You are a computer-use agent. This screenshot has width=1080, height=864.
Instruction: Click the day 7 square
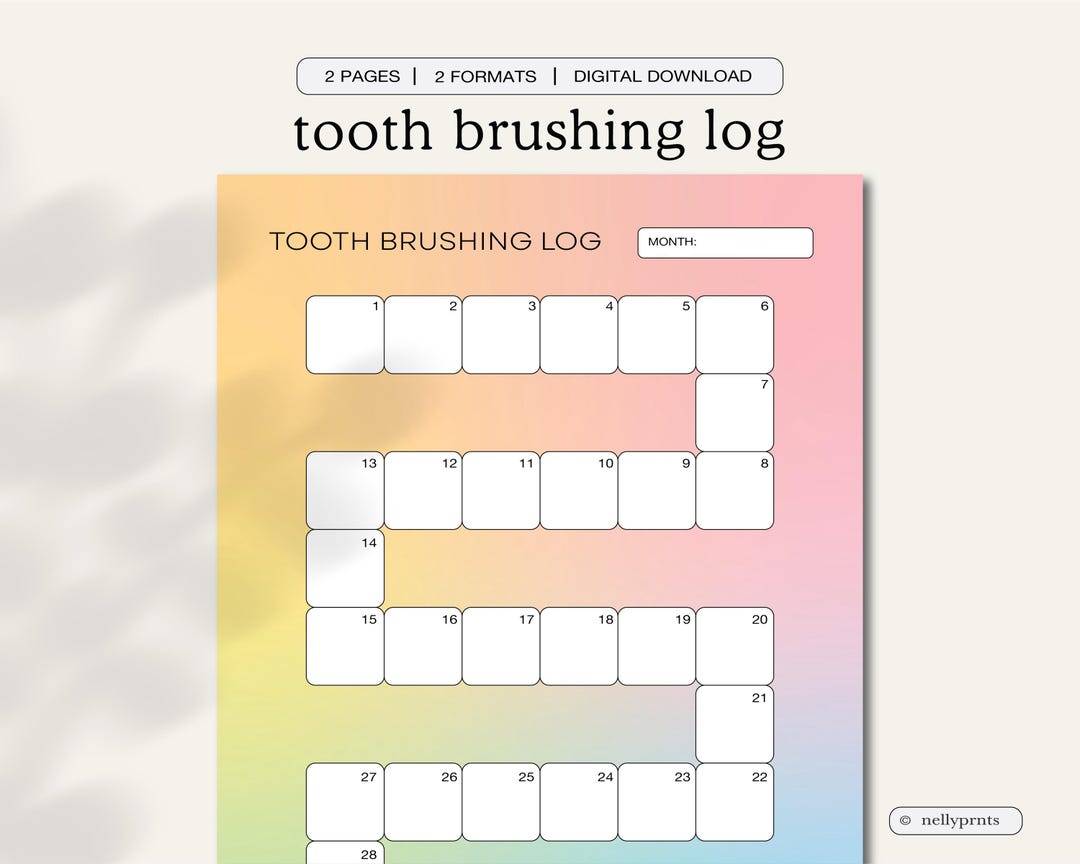[x=735, y=412]
